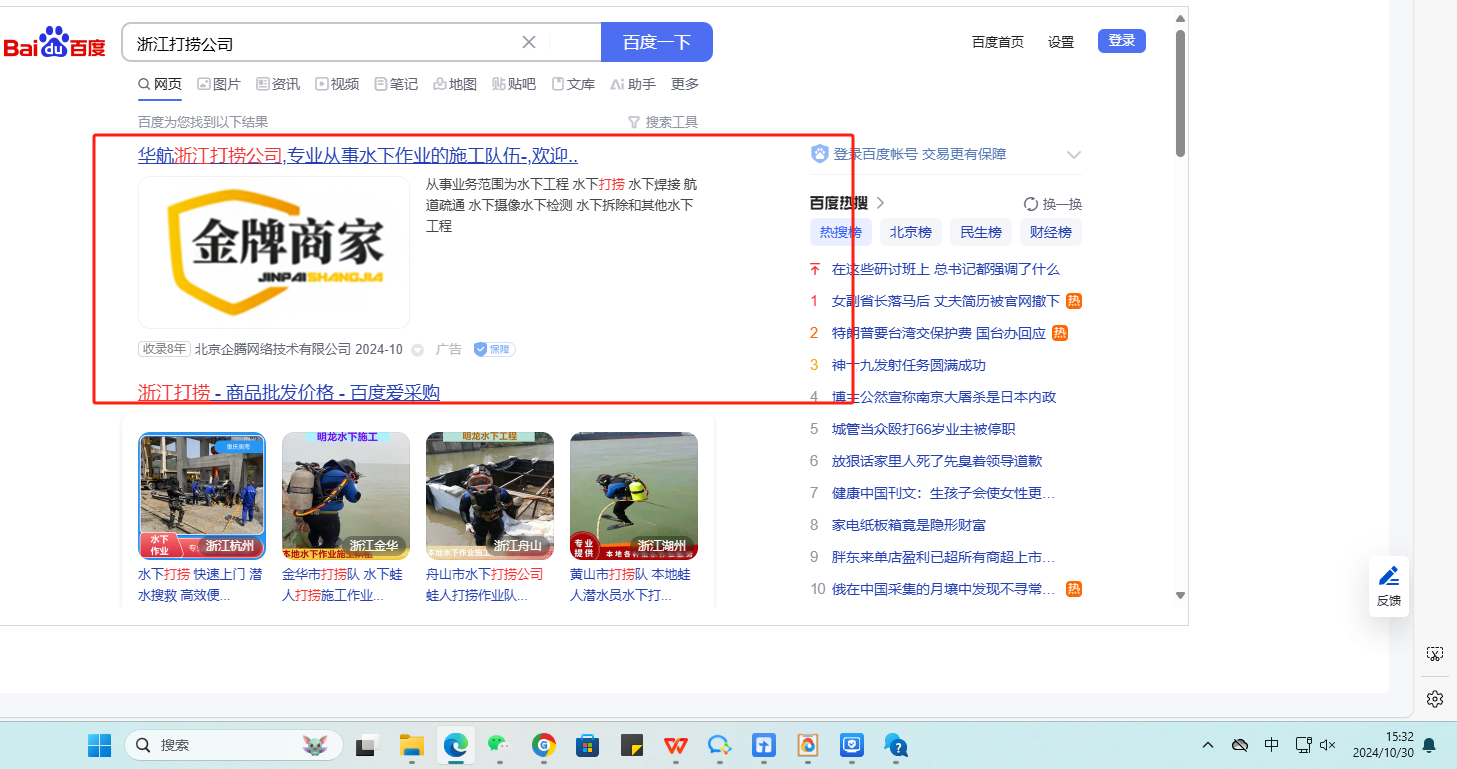Toggle the 中 input method indicator
1457x769 pixels.
click(x=1272, y=745)
